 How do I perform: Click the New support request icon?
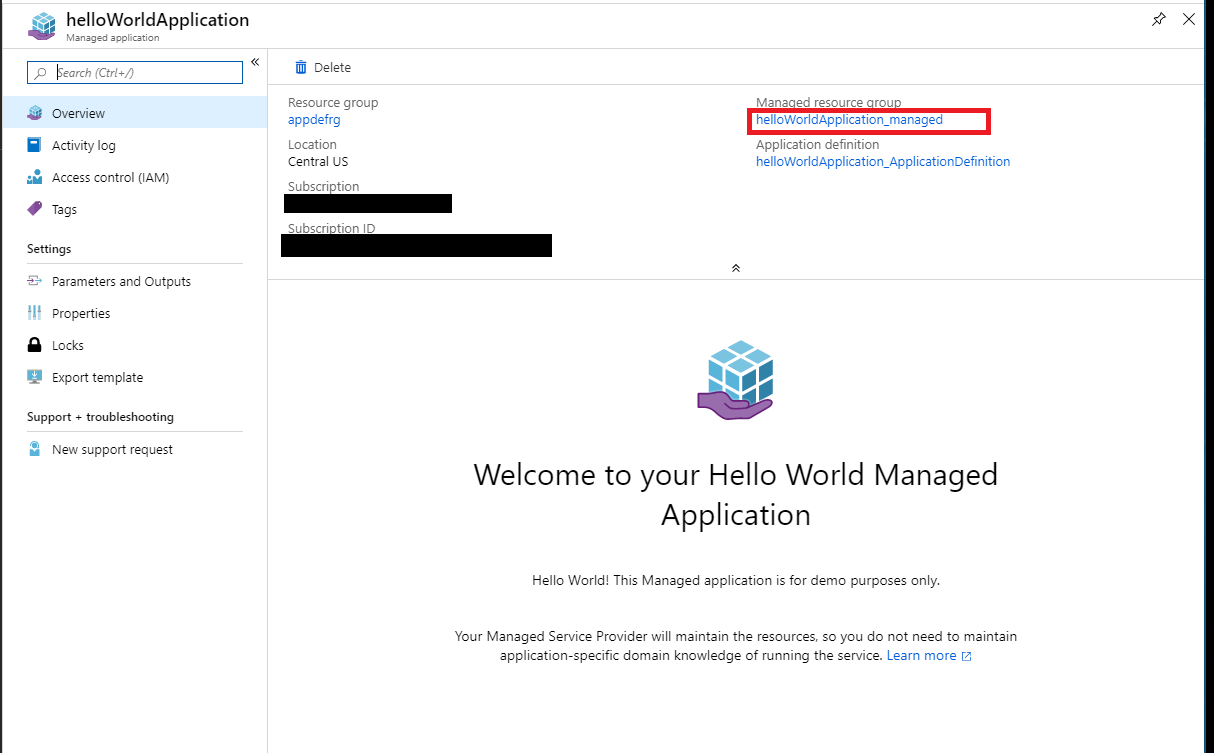point(35,449)
